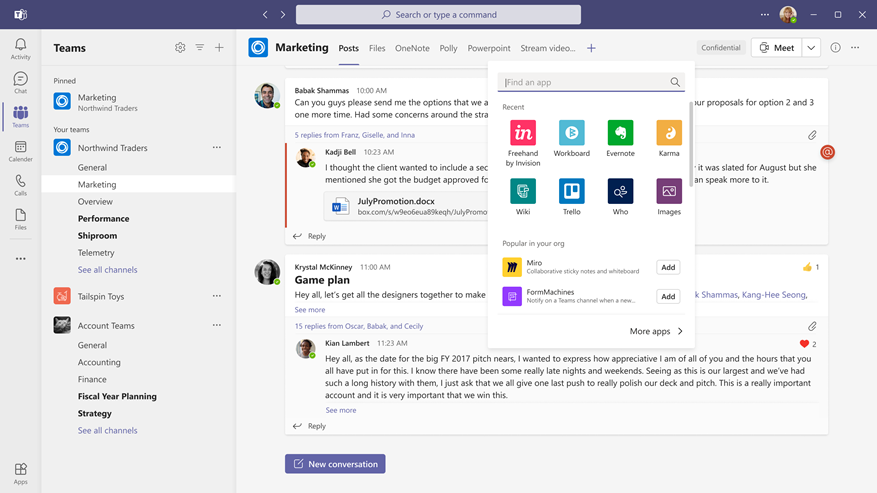Open profile avatar in title bar

[x=788, y=15]
